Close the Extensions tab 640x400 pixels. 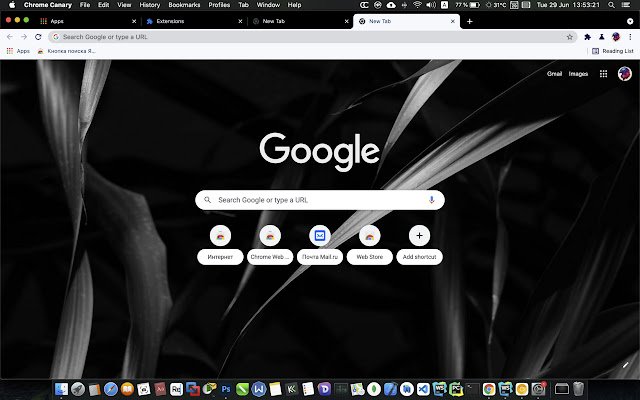pyautogui.click(x=240, y=21)
